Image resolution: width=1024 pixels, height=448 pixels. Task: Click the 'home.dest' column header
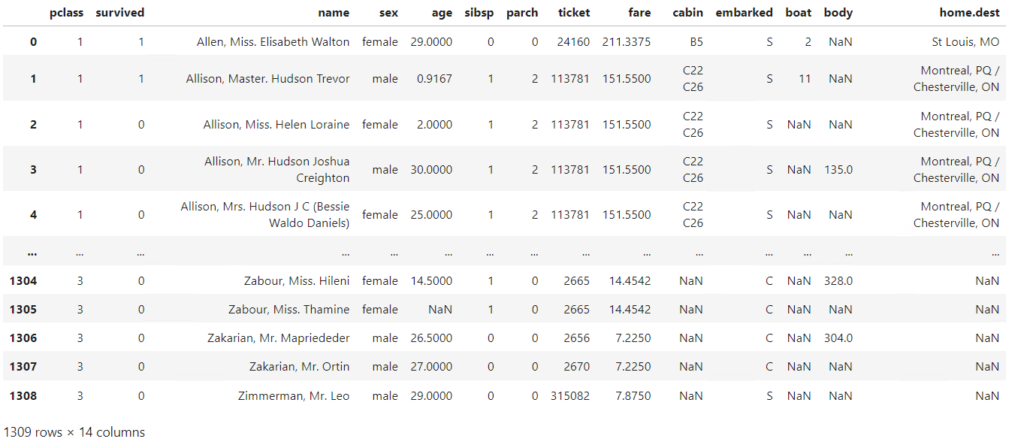click(967, 14)
